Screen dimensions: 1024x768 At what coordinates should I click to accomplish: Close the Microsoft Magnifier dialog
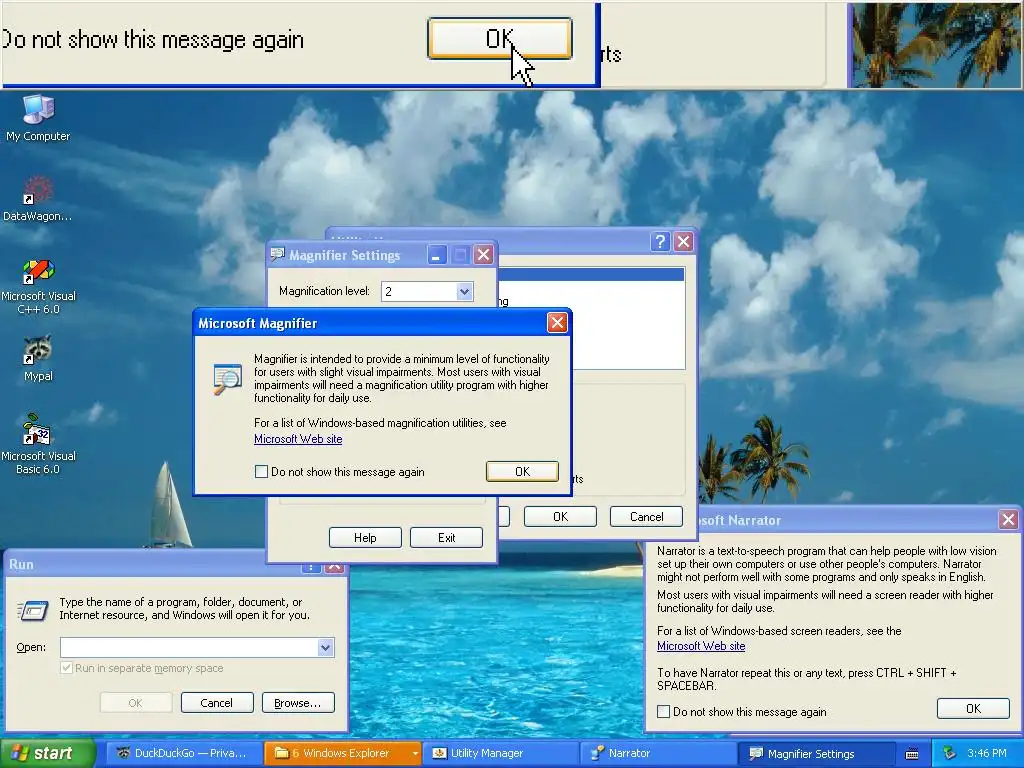(557, 323)
